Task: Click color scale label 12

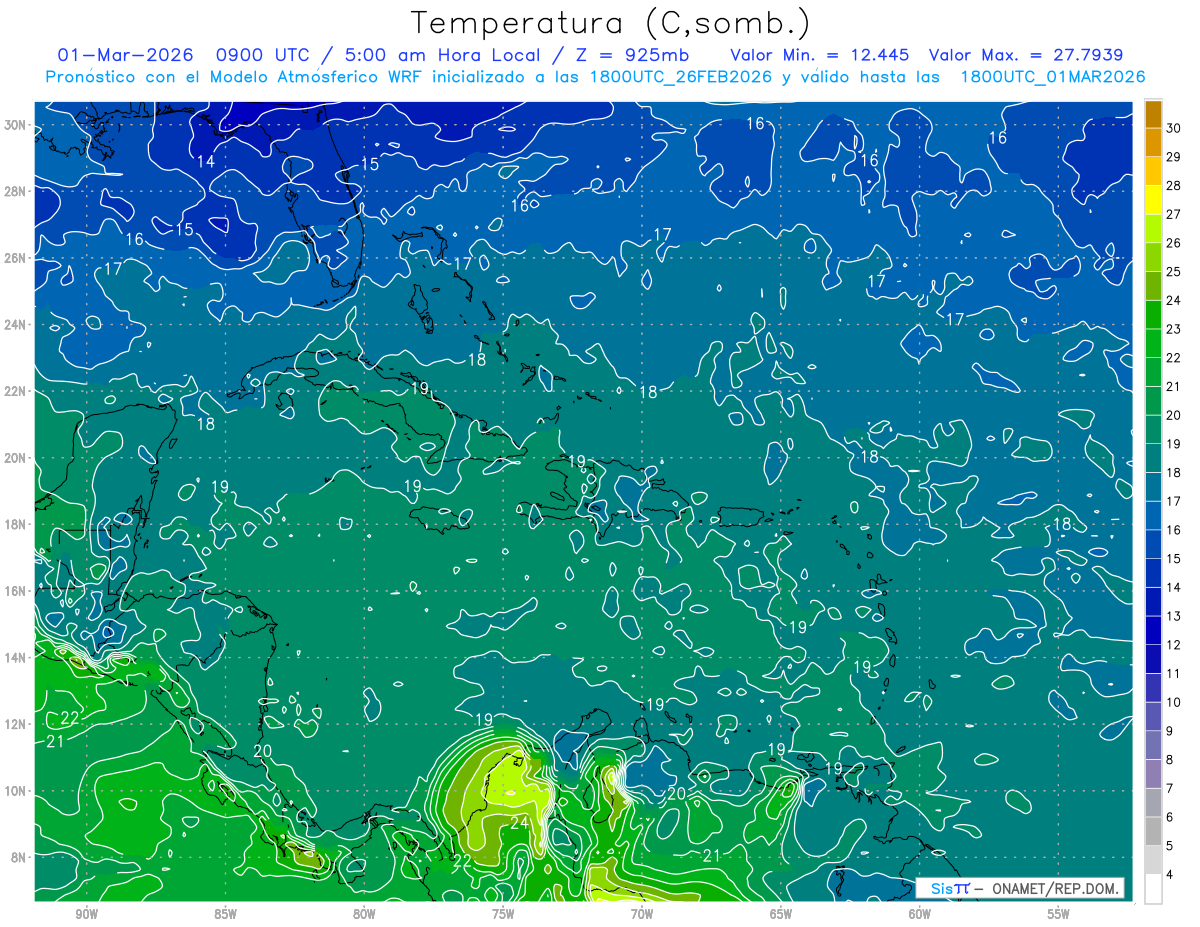Action: coord(1174,645)
